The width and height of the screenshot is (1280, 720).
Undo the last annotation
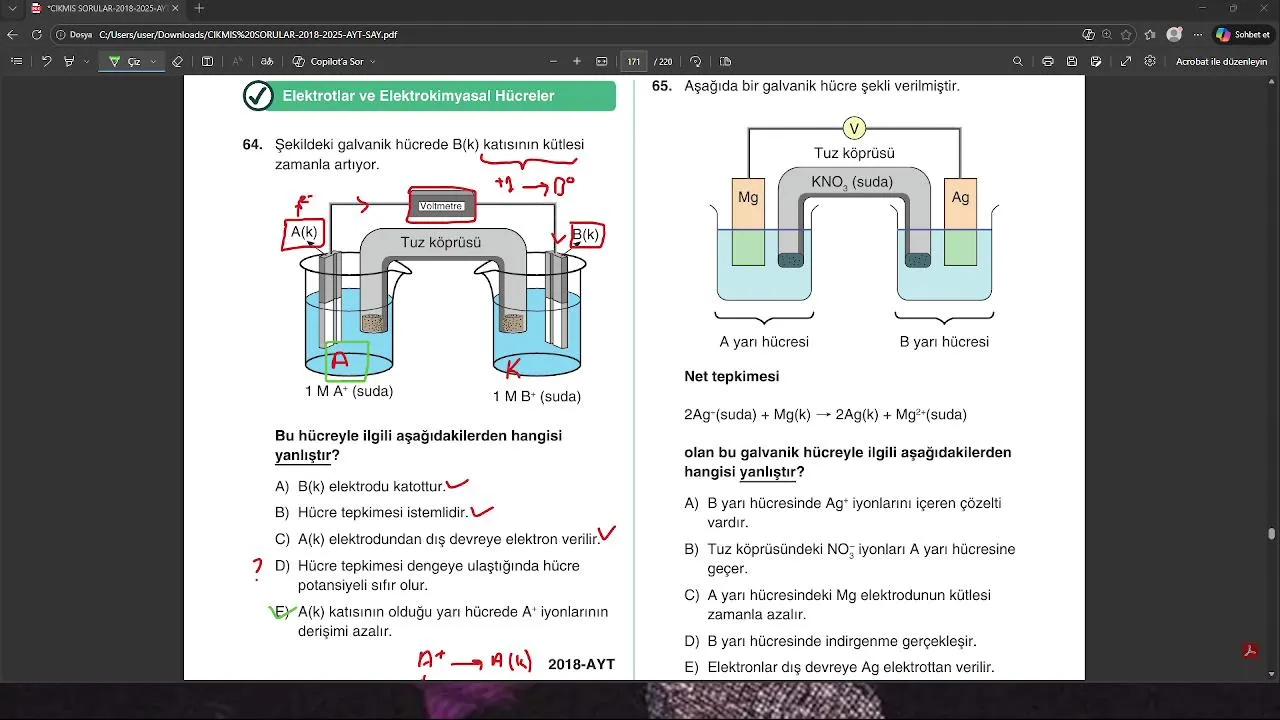tap(46, 61)
